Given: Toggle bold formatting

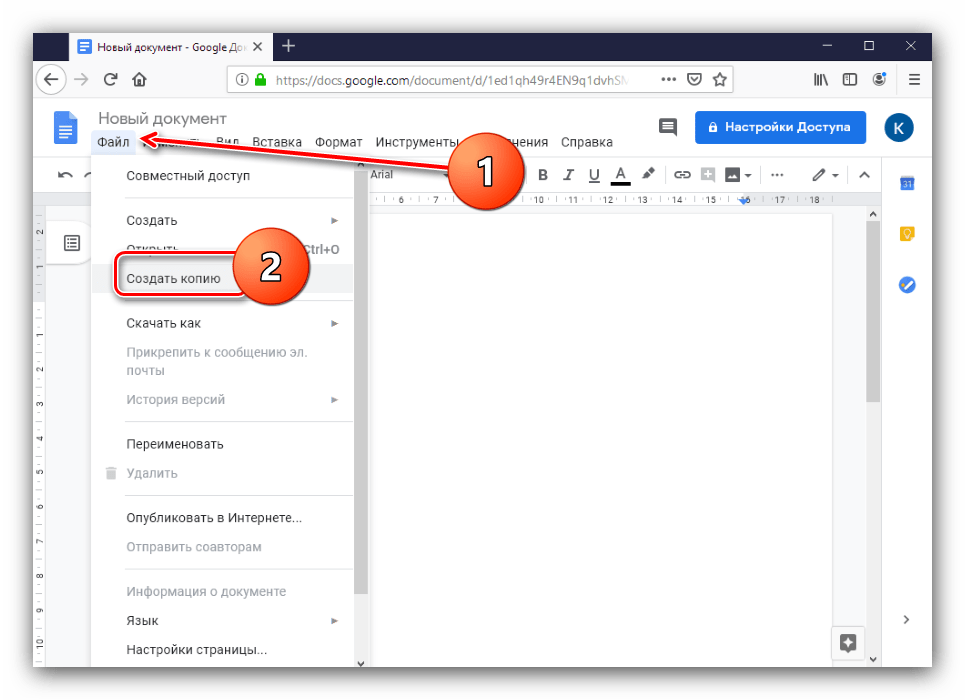Looking at the screenshot, I should tap(542, 175).
